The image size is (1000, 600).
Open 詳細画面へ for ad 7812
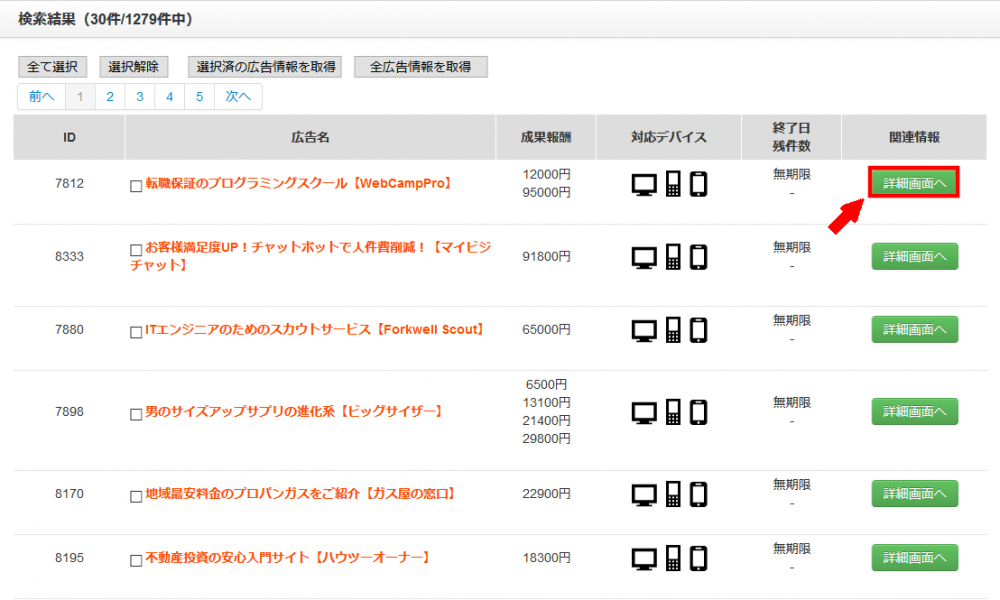point(915,183)
